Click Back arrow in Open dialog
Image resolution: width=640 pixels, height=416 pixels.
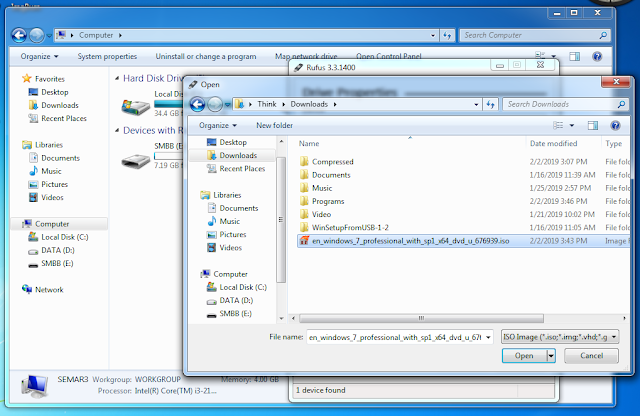(198, 105)
